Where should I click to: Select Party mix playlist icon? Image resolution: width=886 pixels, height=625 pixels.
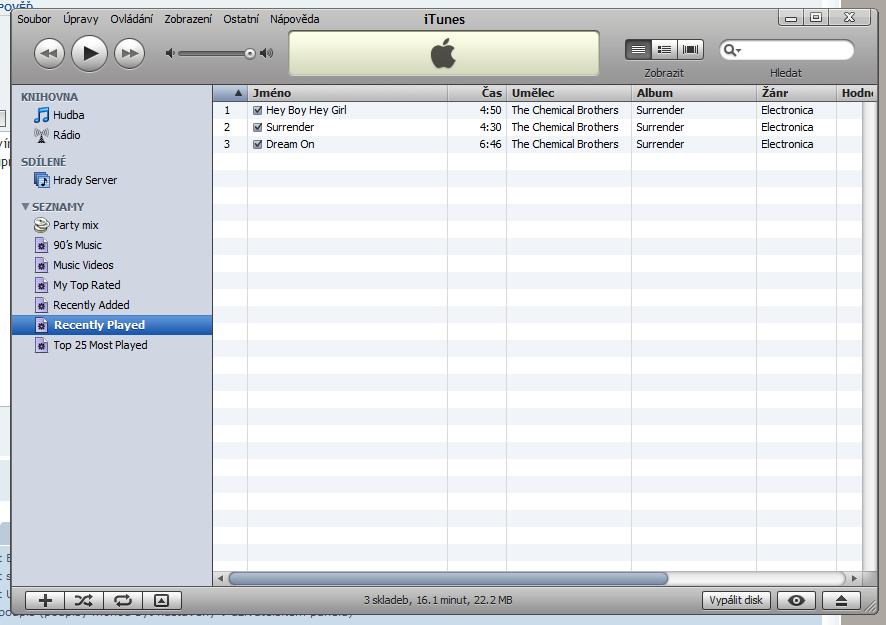click(41, 225)
